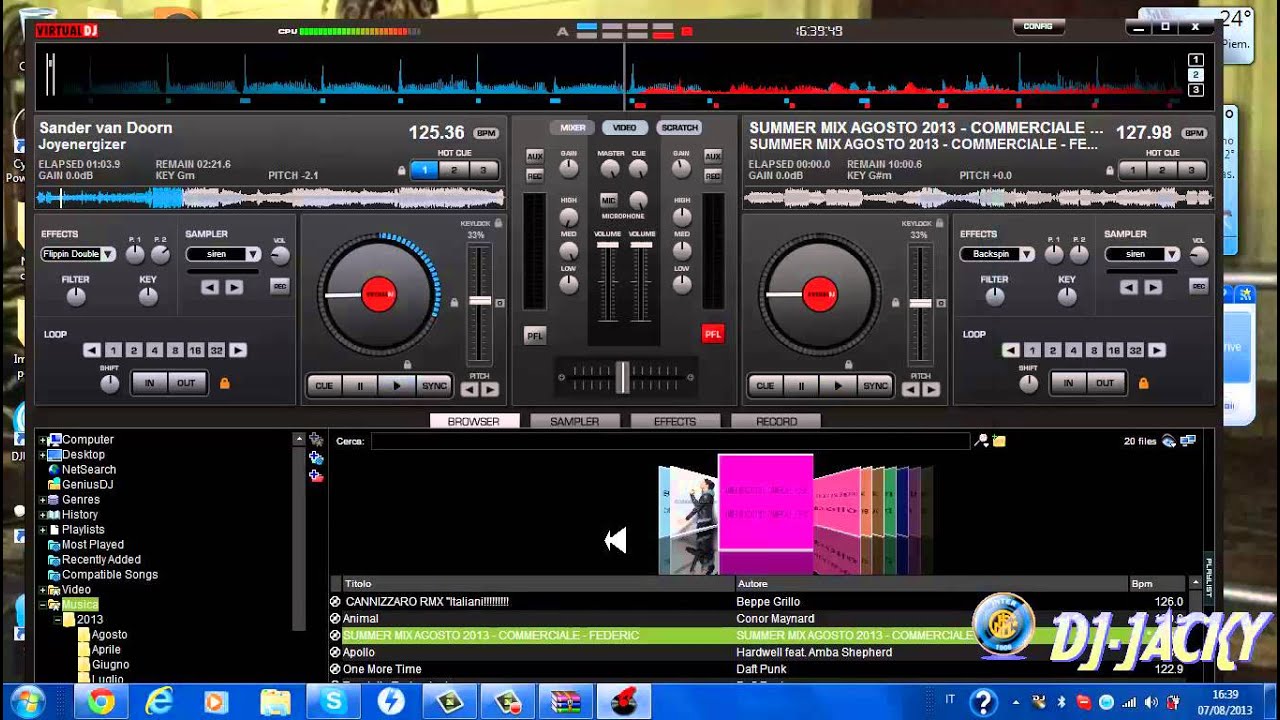
Task: Sync the left deck tempo
Action: [x=434, y=385]
